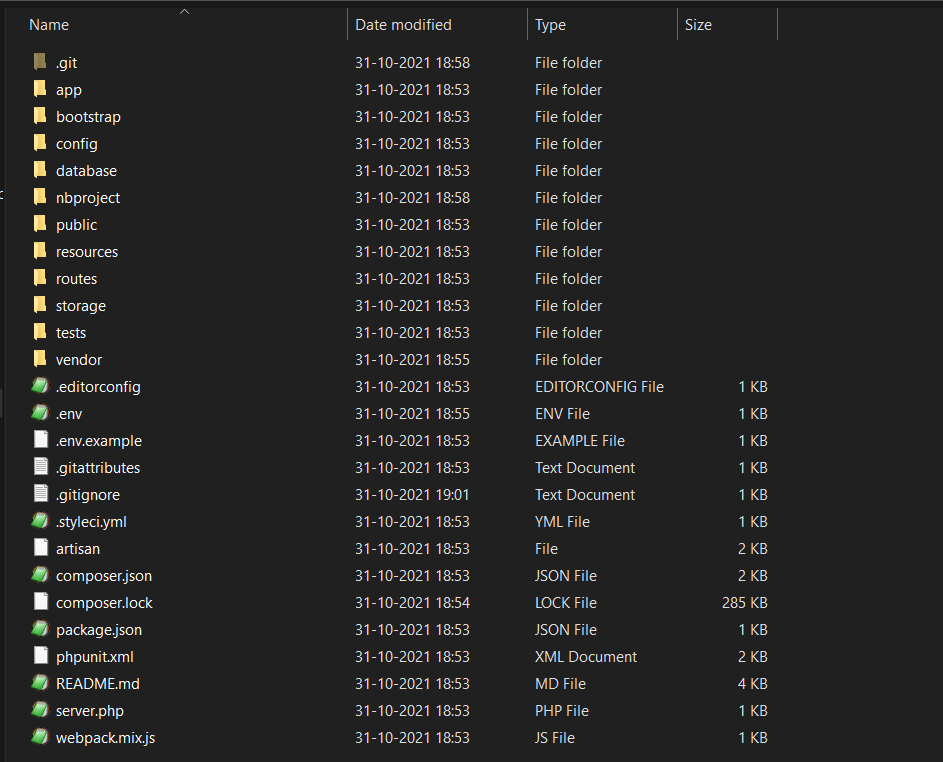Click the 'JS File' type cell
The height and width of the screenshot is (762, 943).
(554, 738)
